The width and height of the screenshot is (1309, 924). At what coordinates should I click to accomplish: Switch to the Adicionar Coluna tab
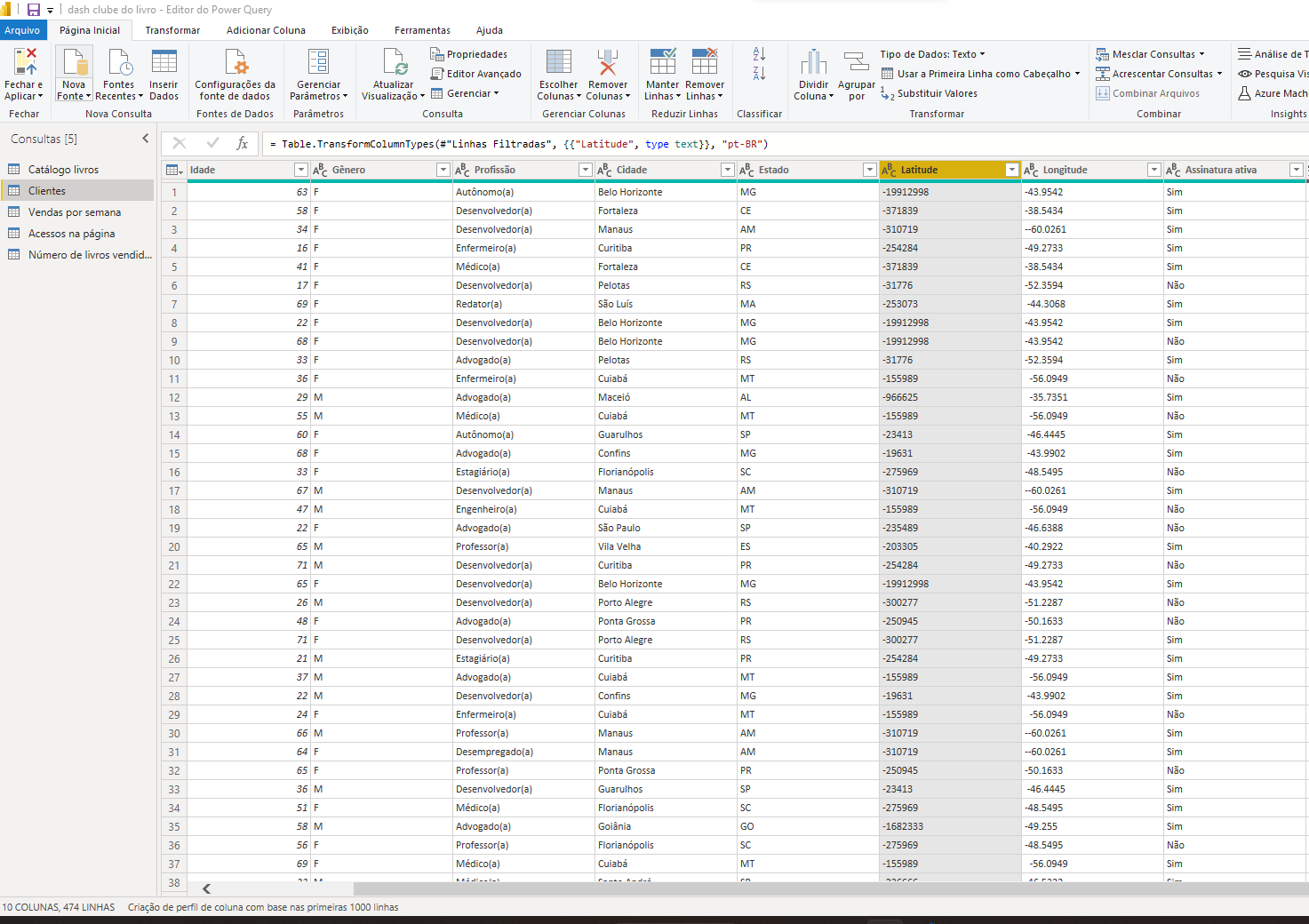(x=266, y=30)
